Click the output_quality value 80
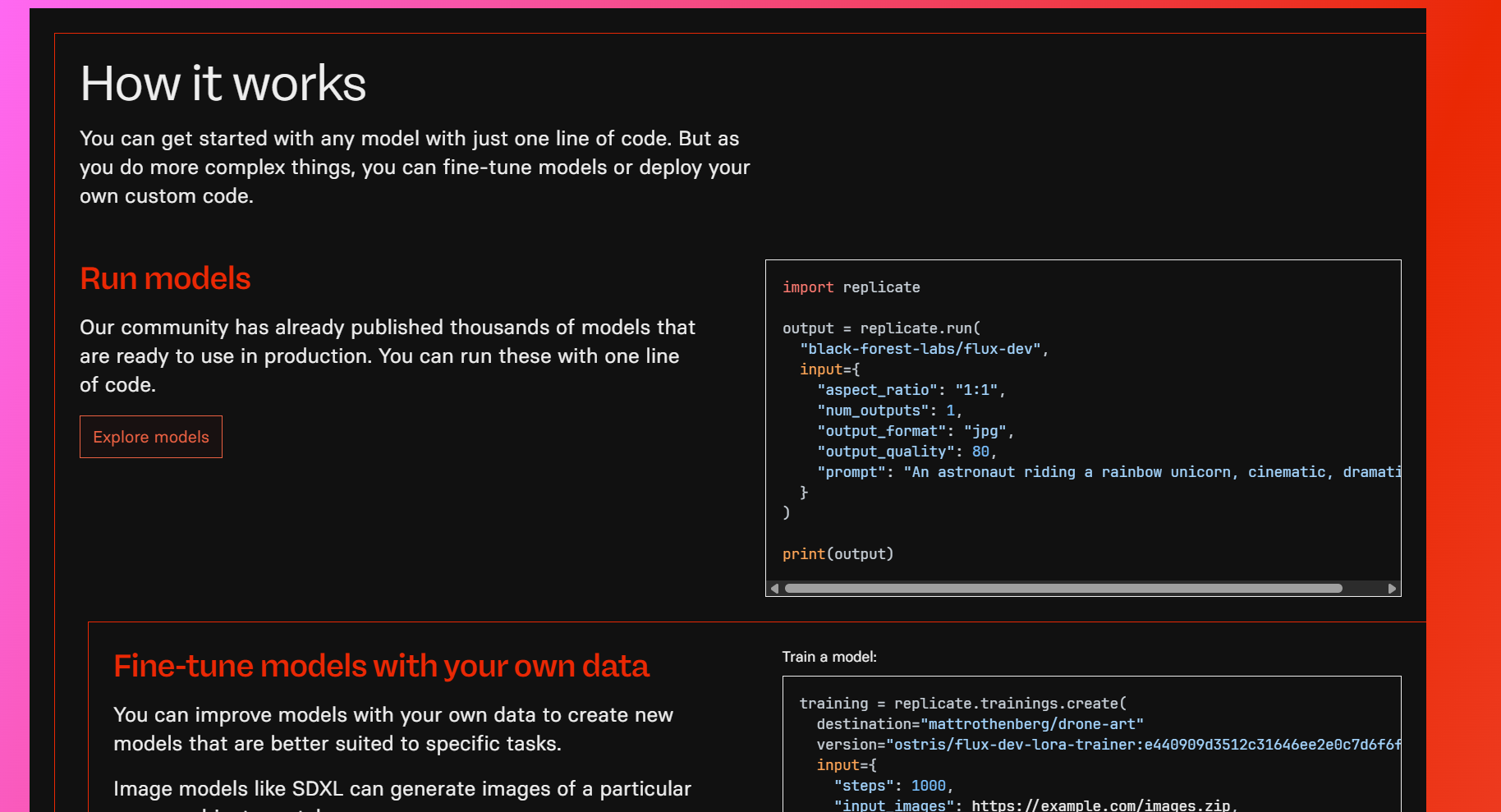The image size is (1501, 812). 980,452
